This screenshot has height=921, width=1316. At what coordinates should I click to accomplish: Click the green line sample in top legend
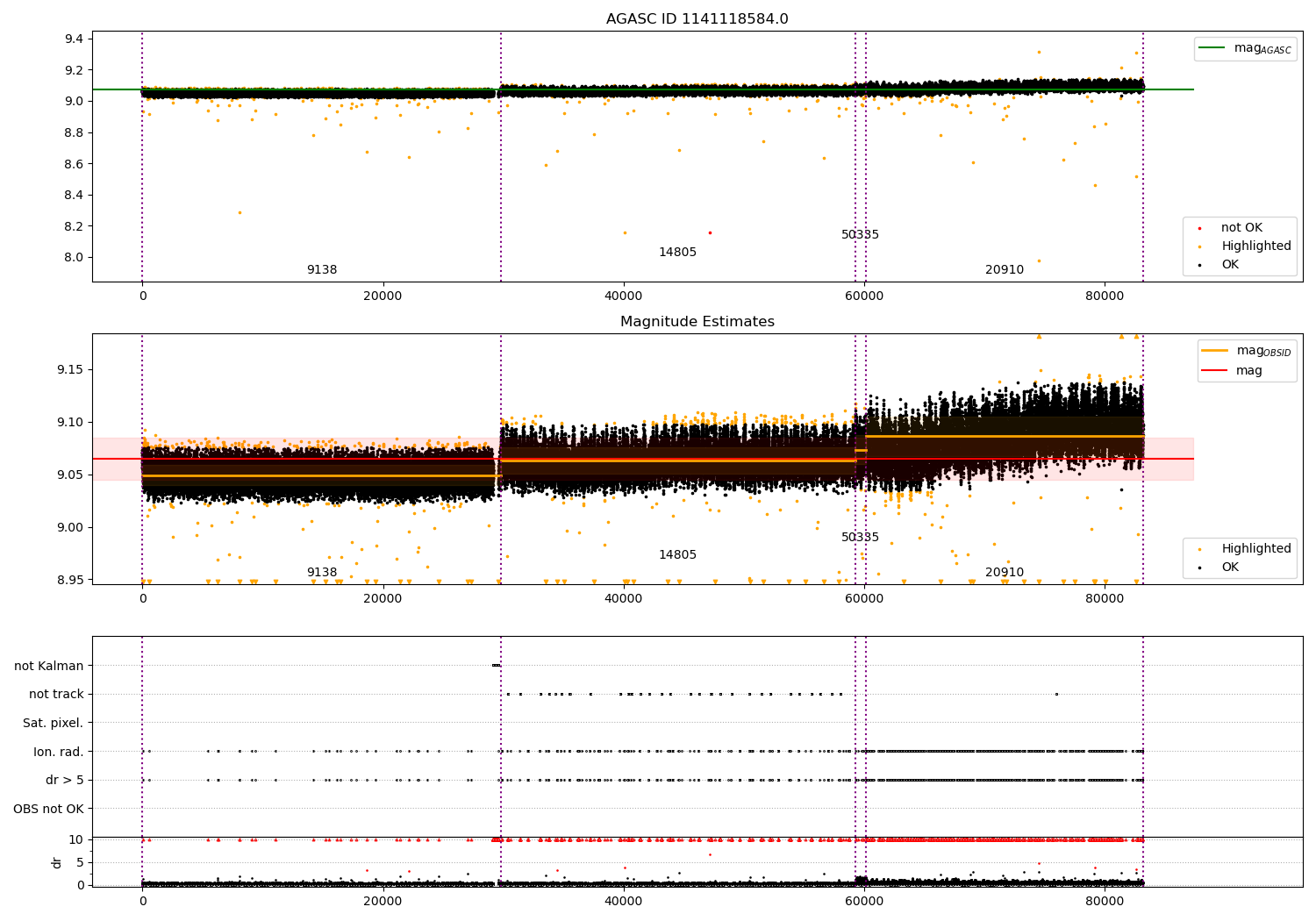[x=1212, y=48]
